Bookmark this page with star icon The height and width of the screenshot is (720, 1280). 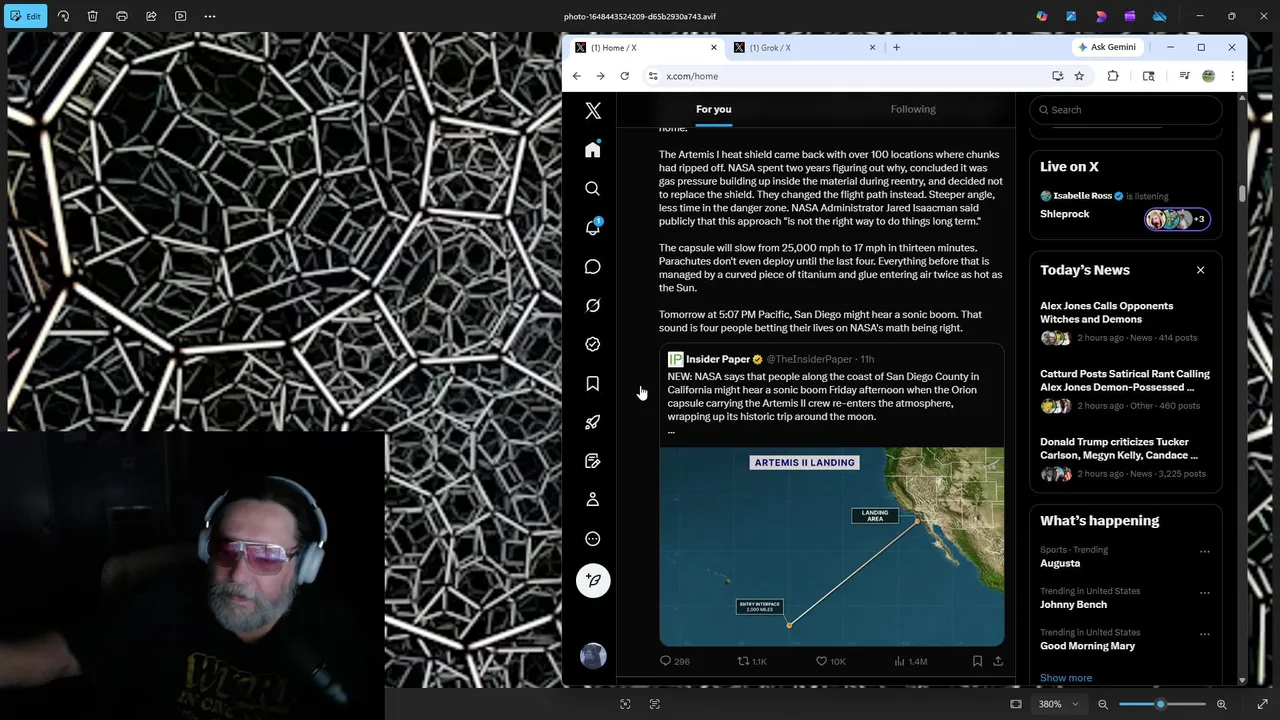pos(1079,76)
